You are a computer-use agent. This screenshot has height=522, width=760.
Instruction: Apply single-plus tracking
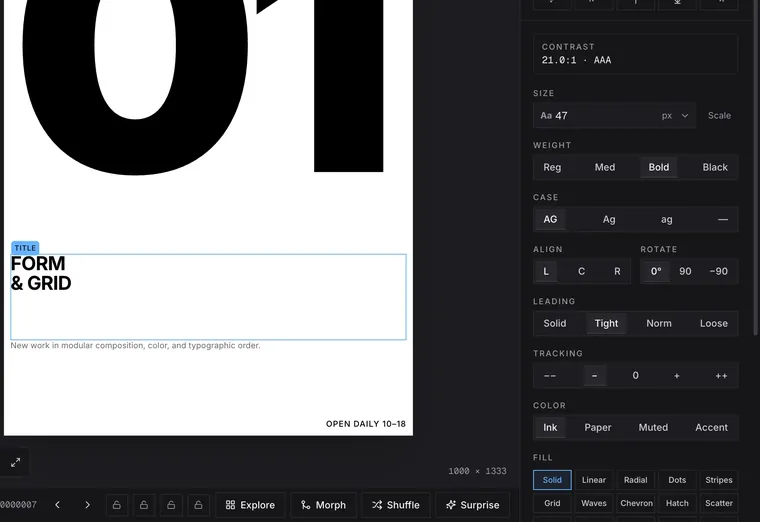[677, 376]
